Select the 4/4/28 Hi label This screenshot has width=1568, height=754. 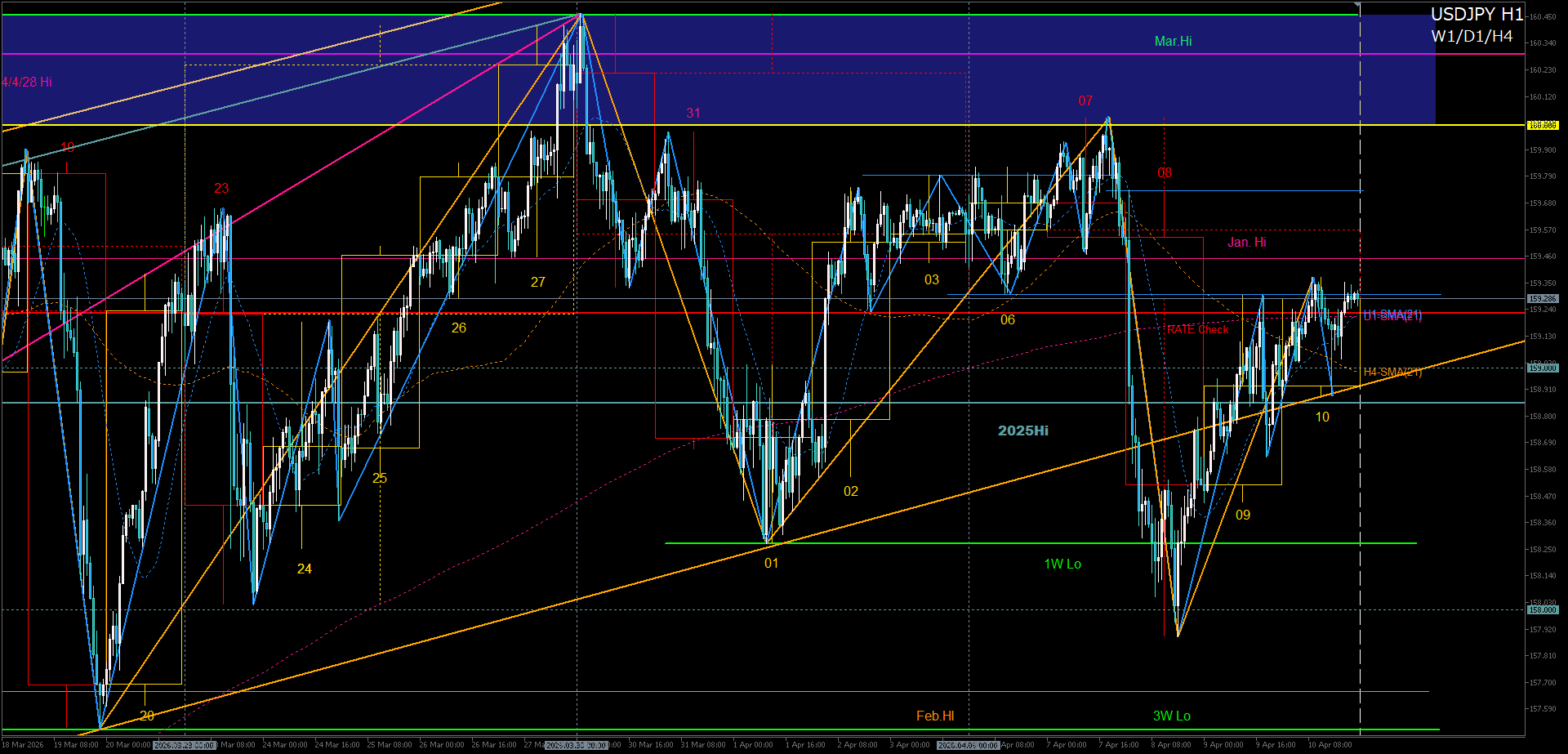click(x=27, y=82)
